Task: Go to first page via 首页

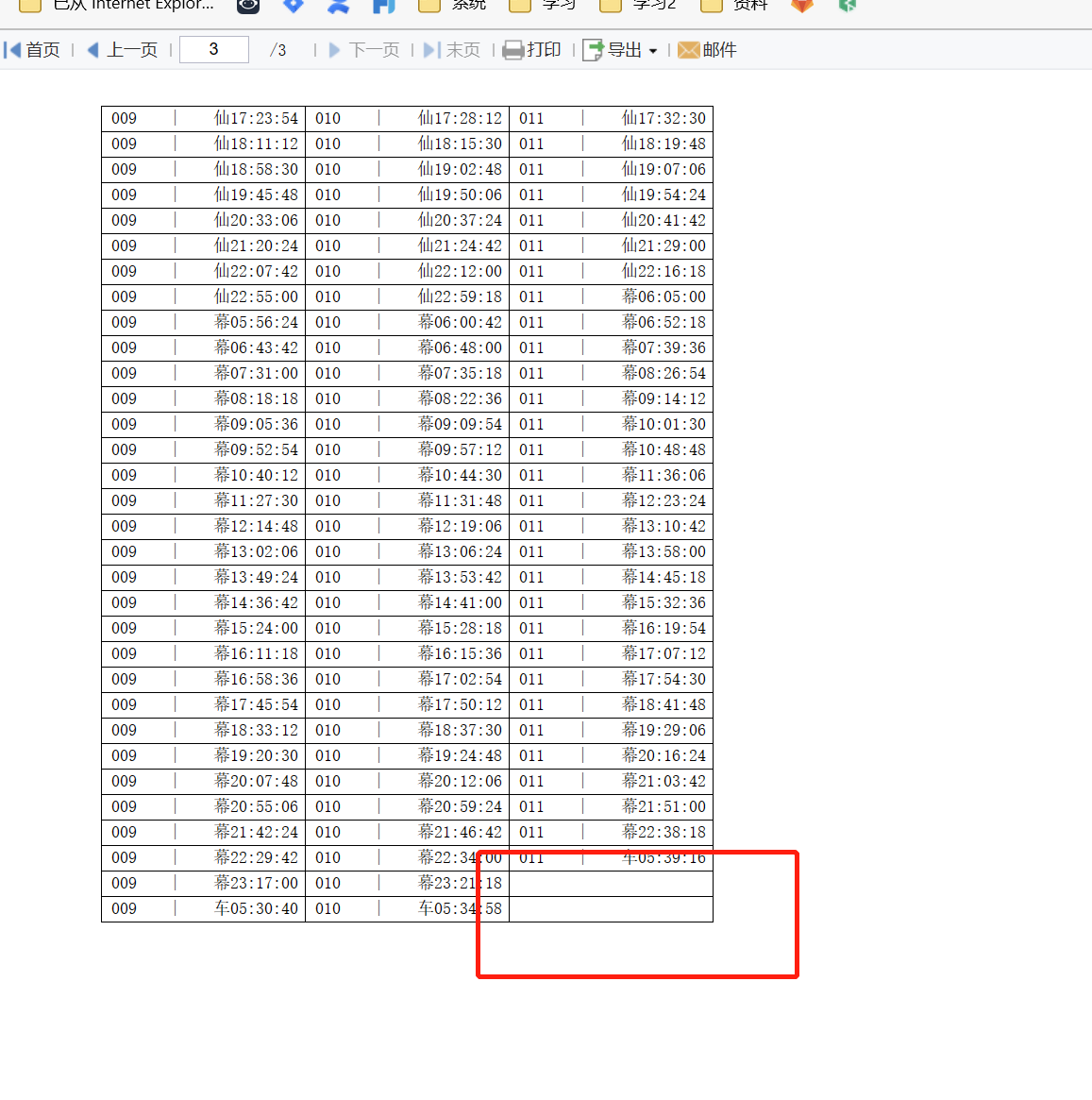Action: pos(32,50)
